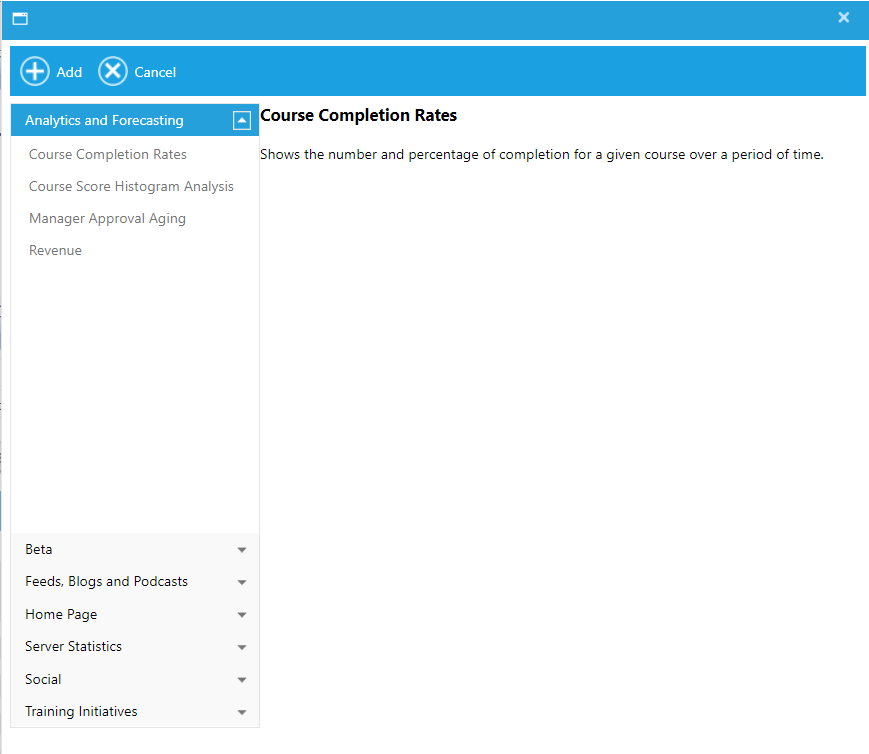
Task: Click the Training Initiatives category label
Action: pyautogui.click(x=81, y=711)
